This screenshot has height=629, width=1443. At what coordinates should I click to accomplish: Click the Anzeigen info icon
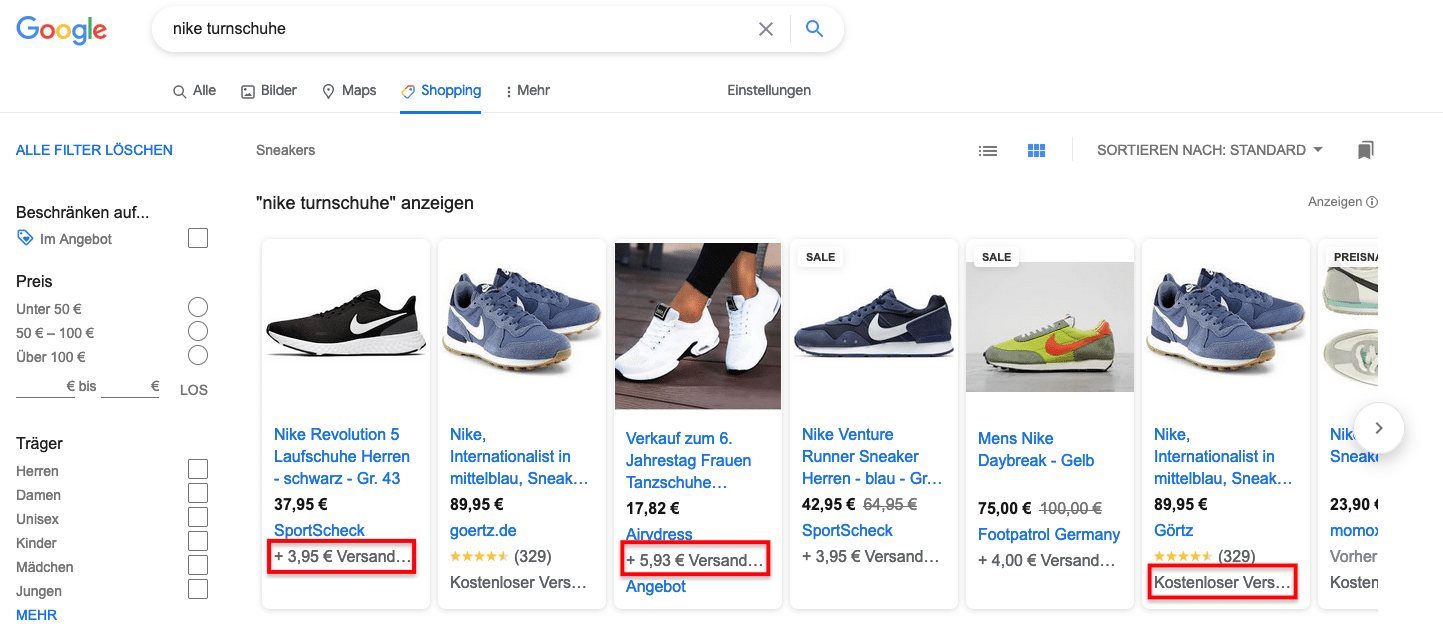click(1372, 202)
